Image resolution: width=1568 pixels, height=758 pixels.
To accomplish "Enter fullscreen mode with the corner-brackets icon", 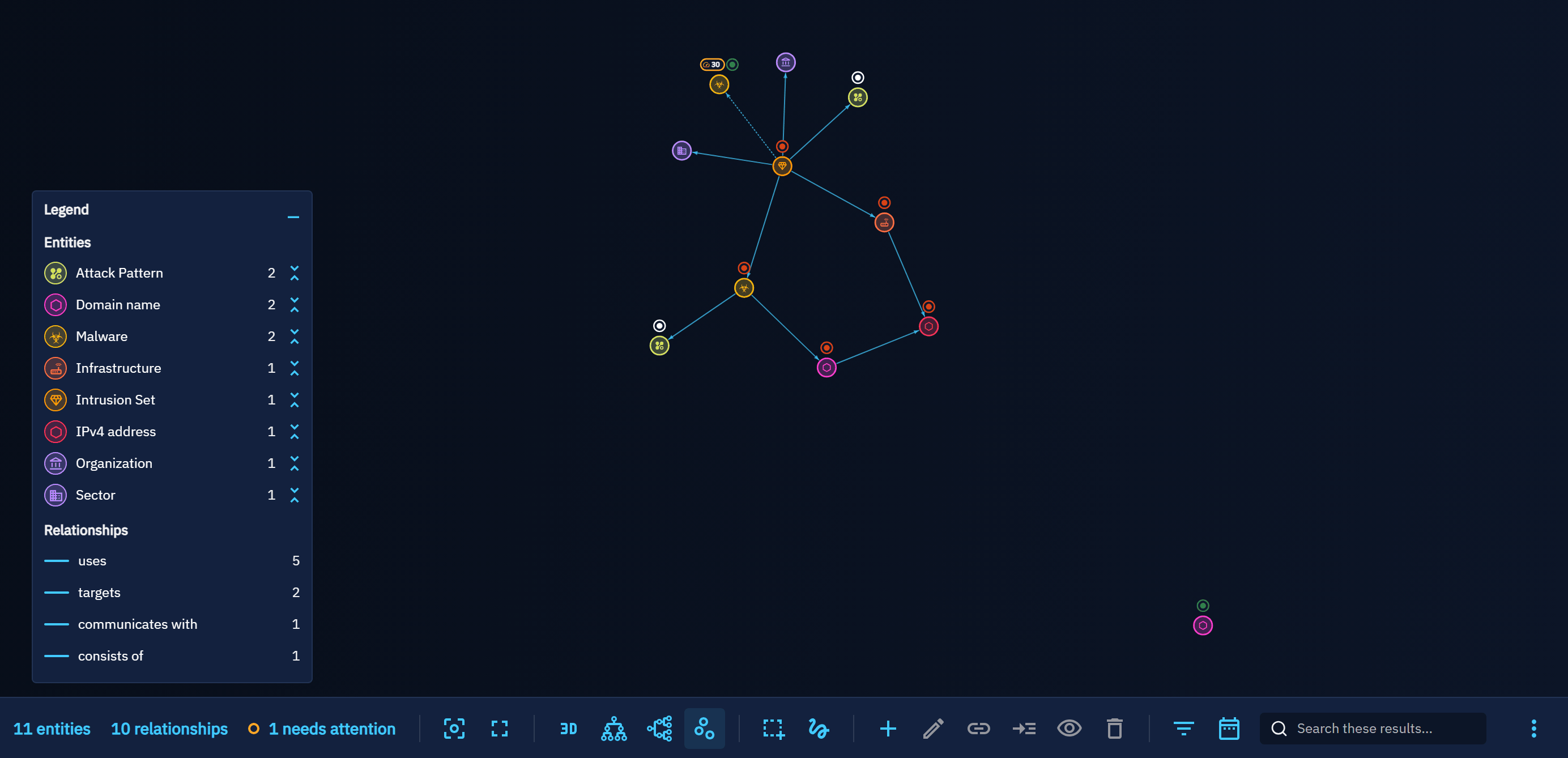I will [500, 728].
